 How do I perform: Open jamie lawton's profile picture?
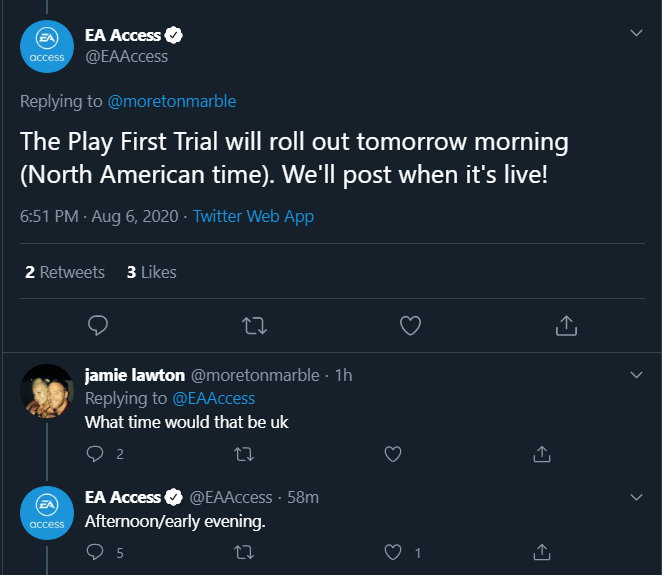pyautogui.click(x=47, y=393)
